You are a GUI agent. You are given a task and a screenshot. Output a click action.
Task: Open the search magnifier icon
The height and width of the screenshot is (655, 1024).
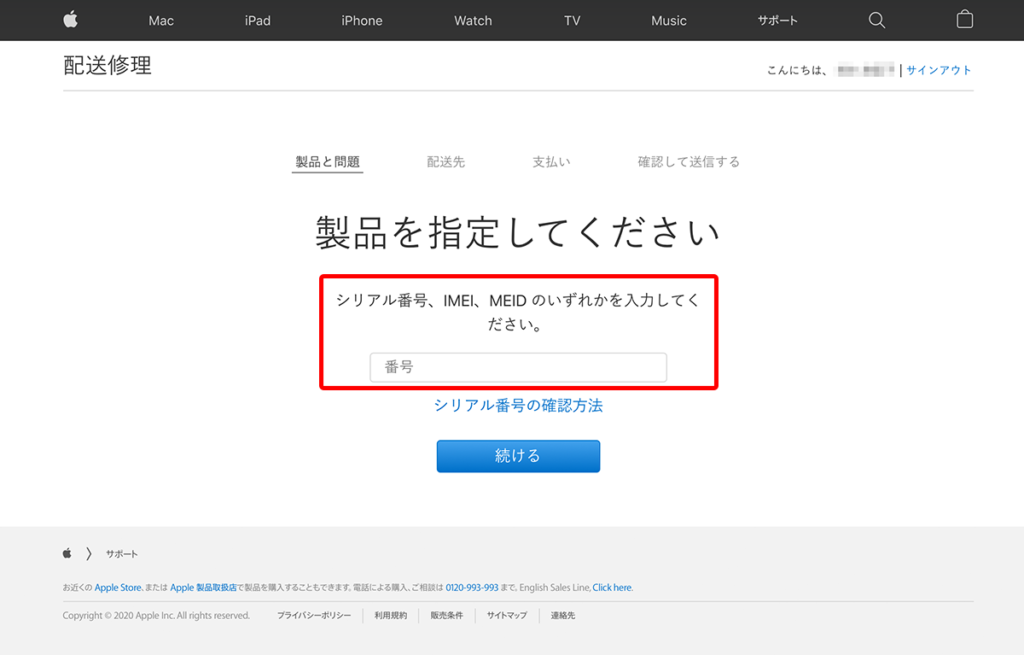tap(876, 20)
